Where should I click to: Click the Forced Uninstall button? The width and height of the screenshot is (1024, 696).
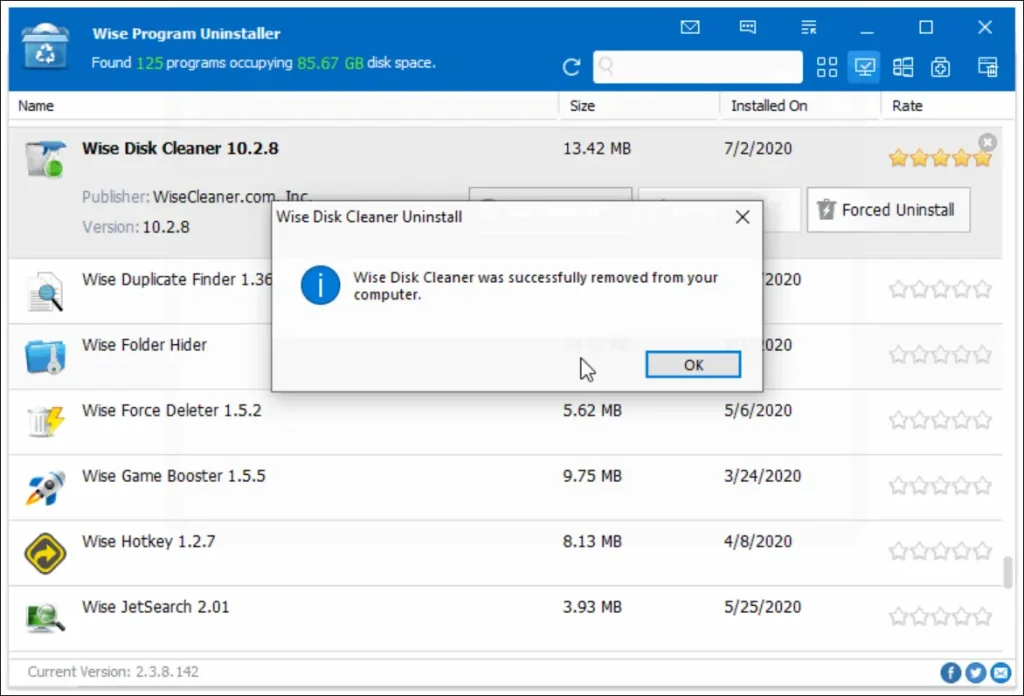click(888, 210)
